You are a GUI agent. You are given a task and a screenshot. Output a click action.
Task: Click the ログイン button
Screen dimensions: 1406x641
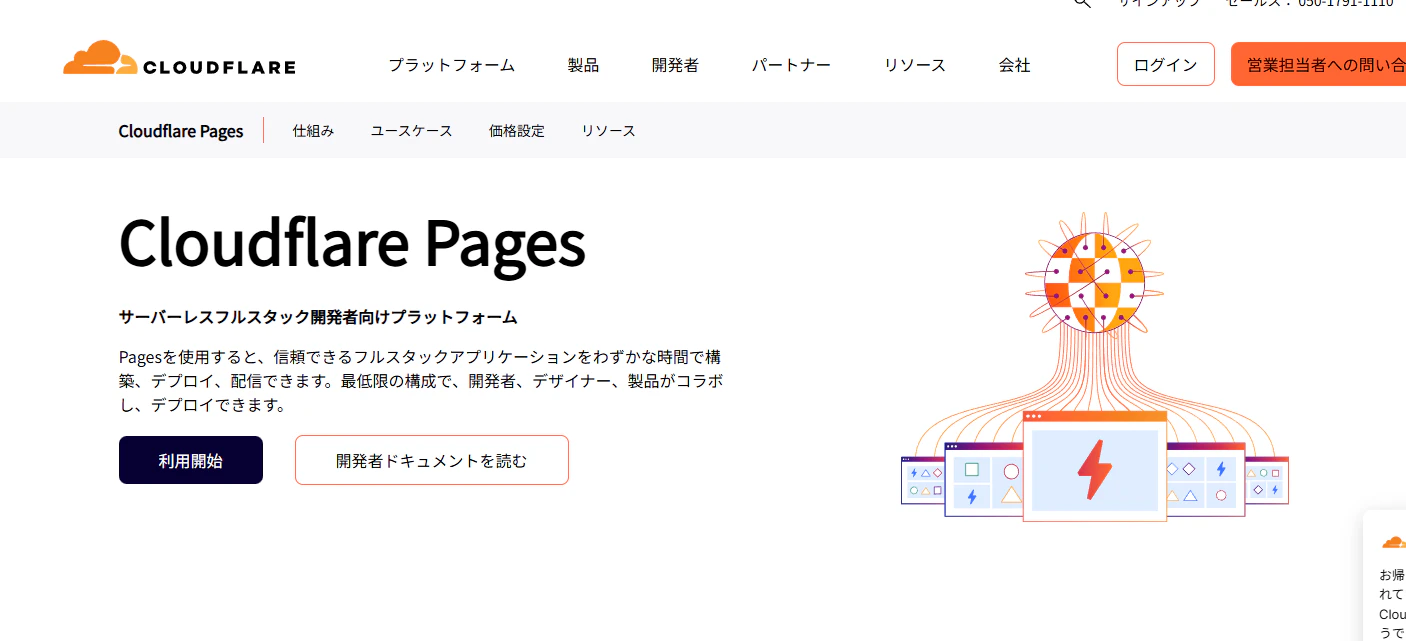pyautogui.click(x=1166, y=64)
